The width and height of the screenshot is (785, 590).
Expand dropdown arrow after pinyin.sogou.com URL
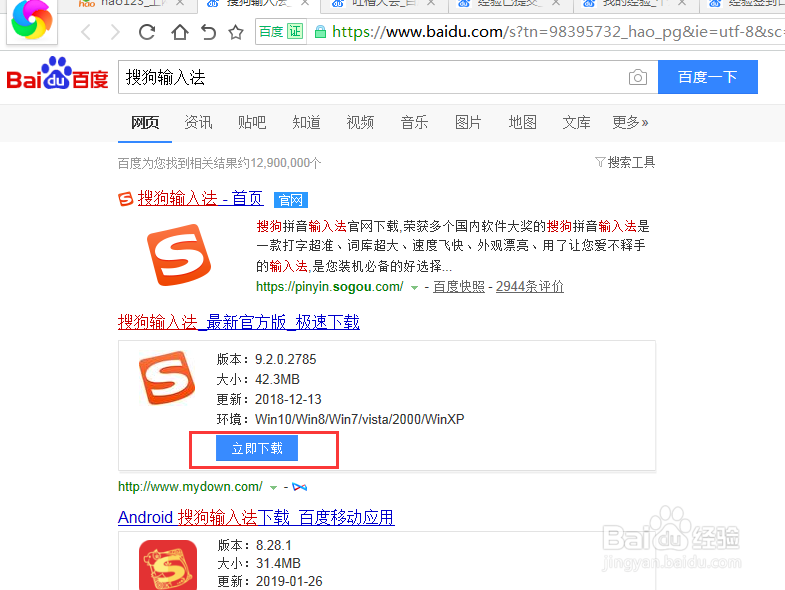tap(414, 287)
